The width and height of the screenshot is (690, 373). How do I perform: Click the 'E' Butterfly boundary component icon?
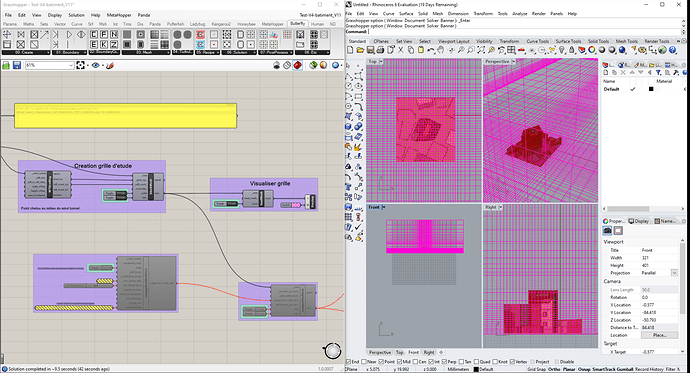tap(94, 44)
